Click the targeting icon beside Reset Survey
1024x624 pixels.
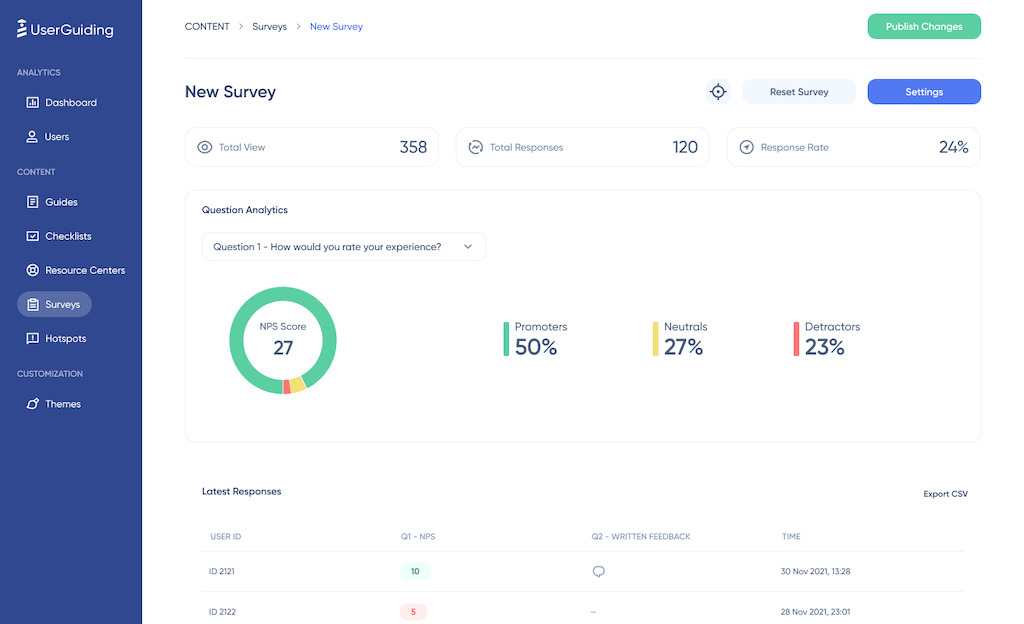tap(718, 91)
